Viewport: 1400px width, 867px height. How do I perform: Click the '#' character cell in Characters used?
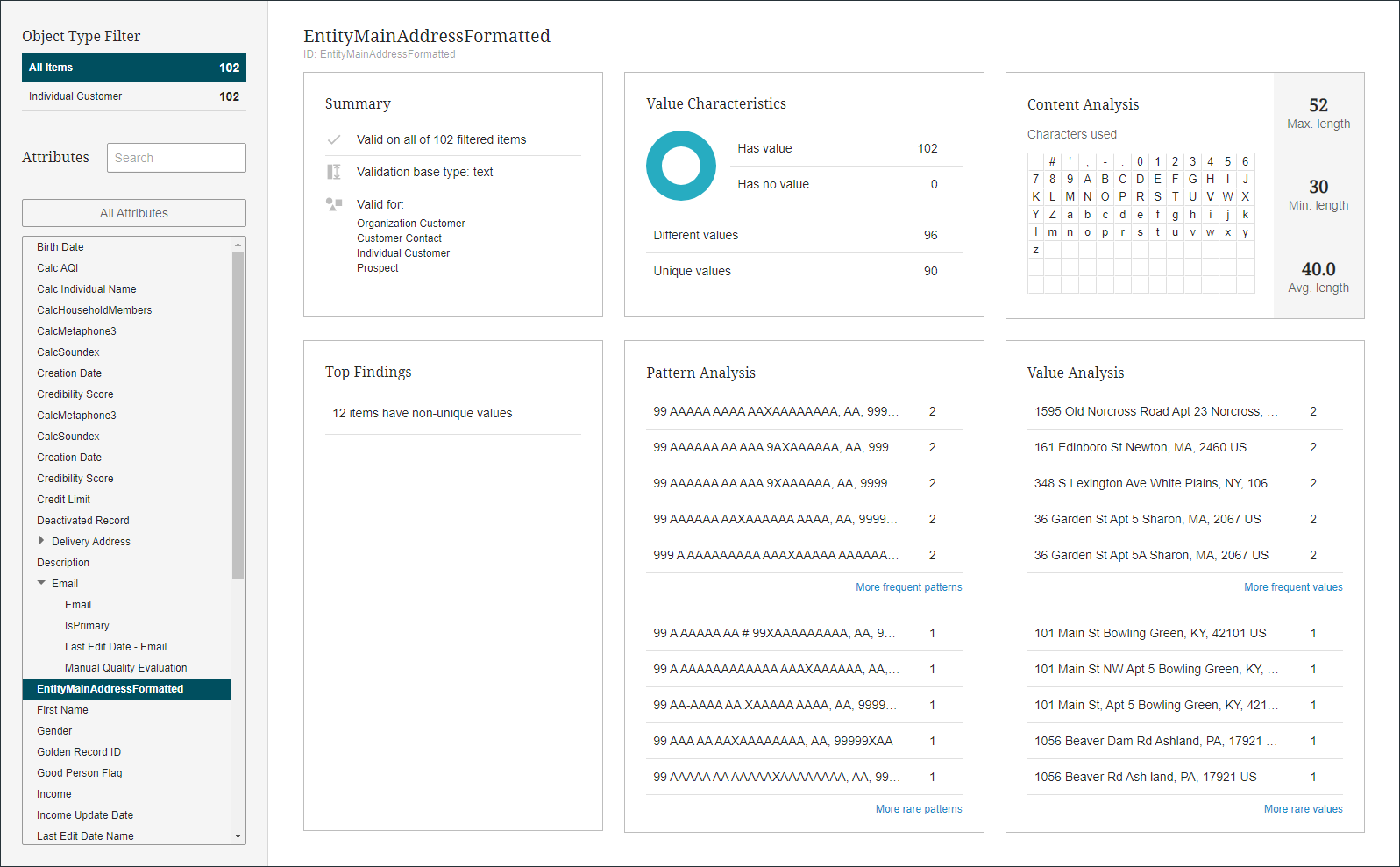[x=1053, y=161]
